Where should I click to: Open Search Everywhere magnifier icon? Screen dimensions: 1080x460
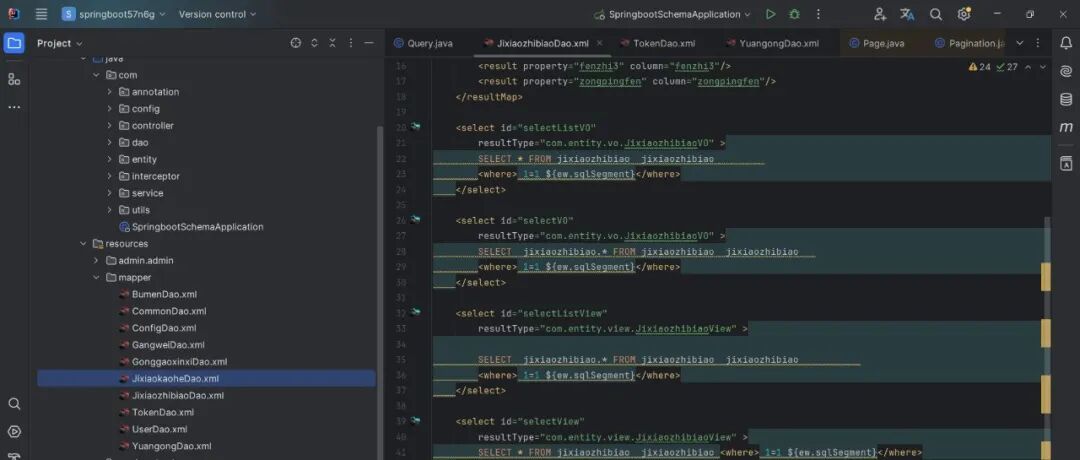(935, 14)
